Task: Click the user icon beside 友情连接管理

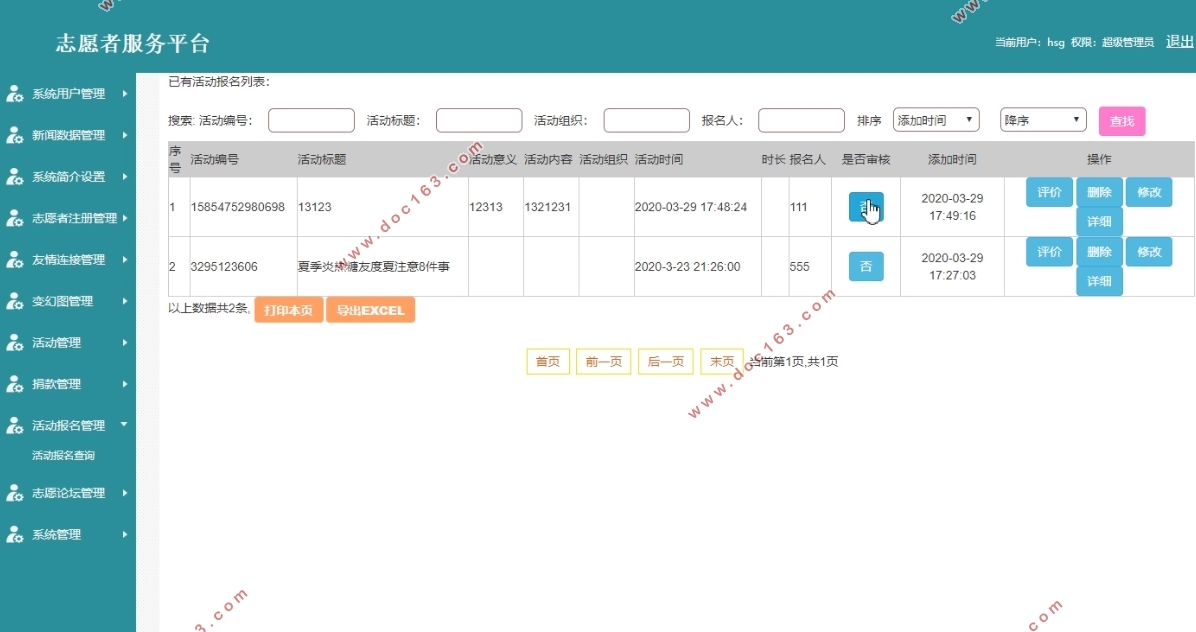Action: click(14, 260)
